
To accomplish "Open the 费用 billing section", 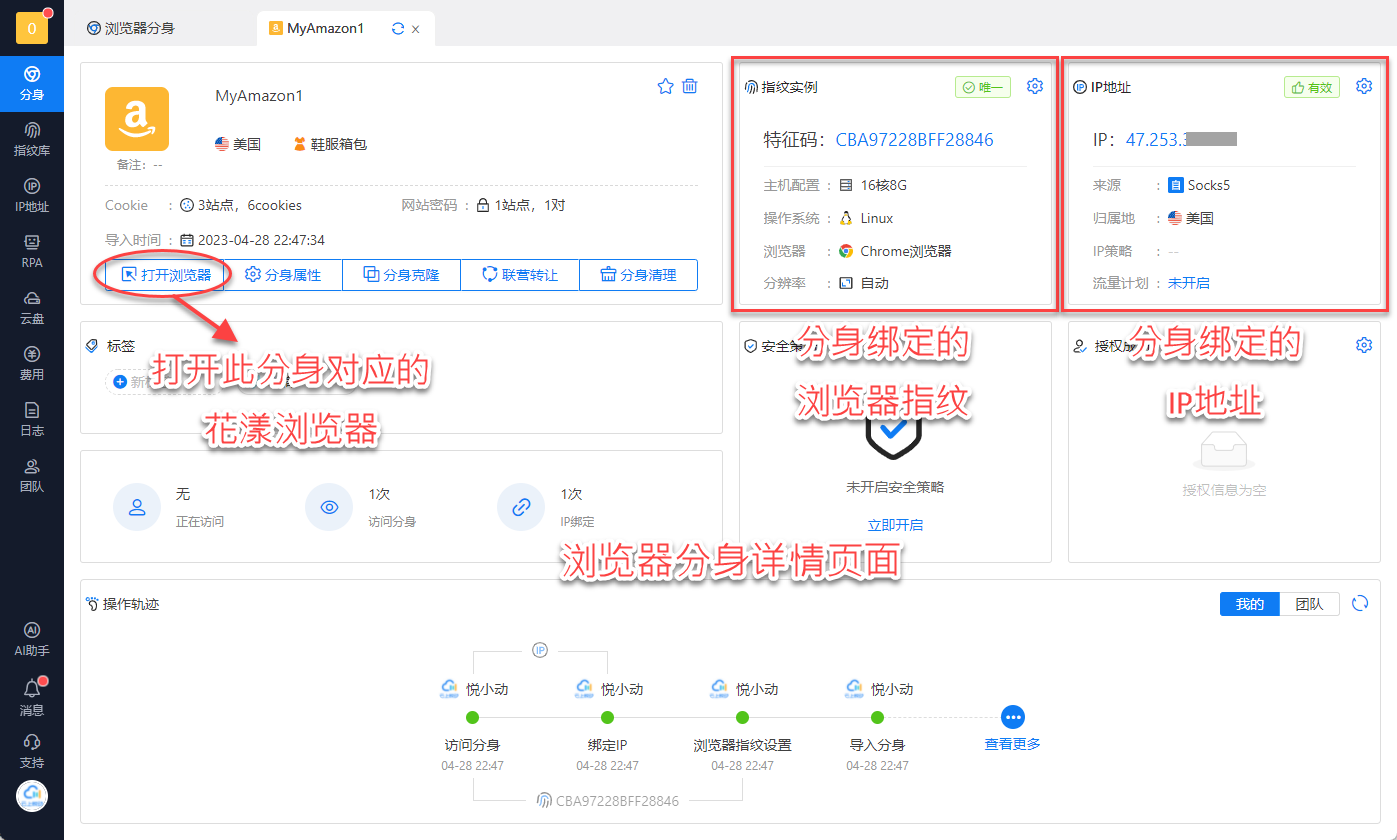I will pos(32,364).
